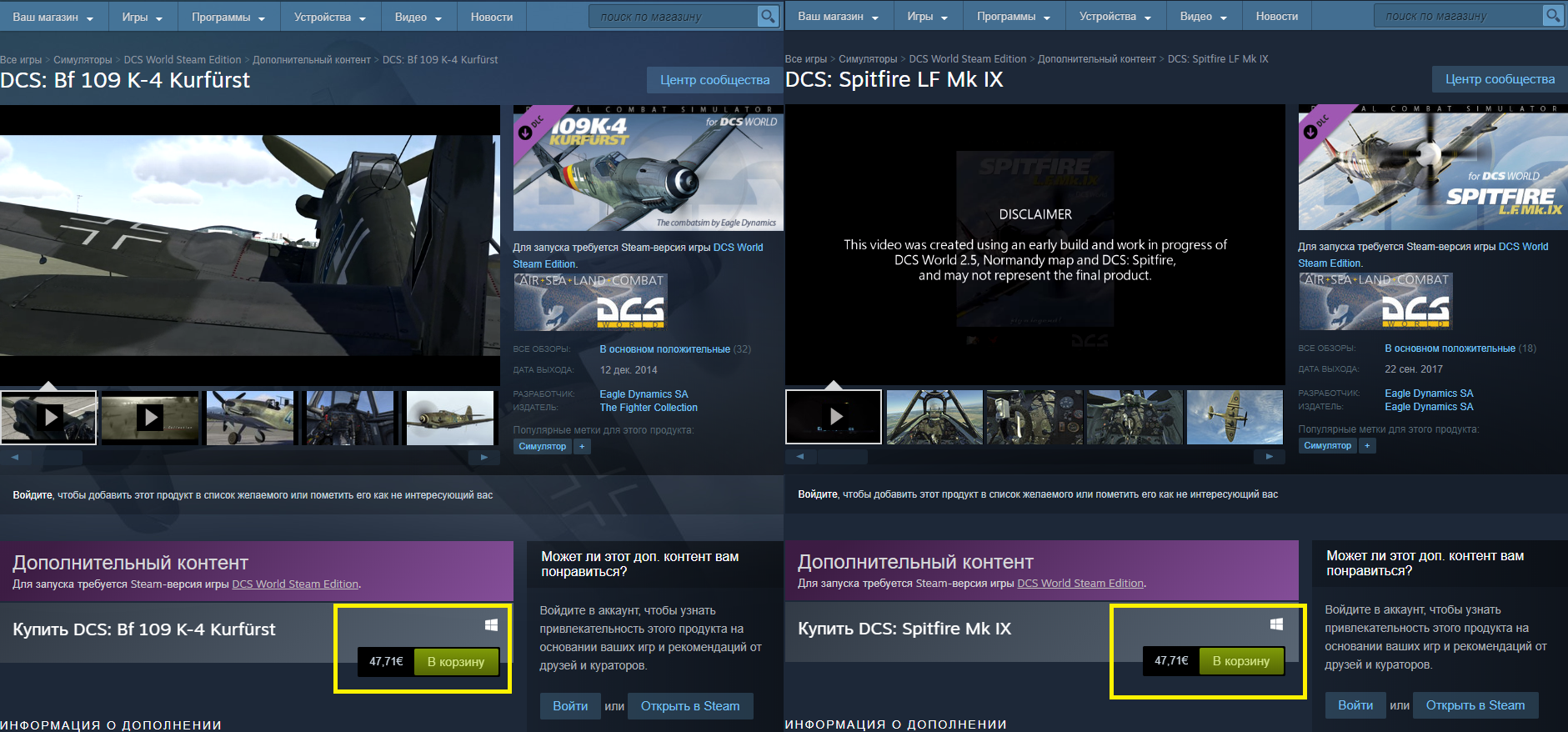The image size is (1568, 732).
Task: Expand 'Устройства' dropdown on left page
Action: (x=329, y=17)
